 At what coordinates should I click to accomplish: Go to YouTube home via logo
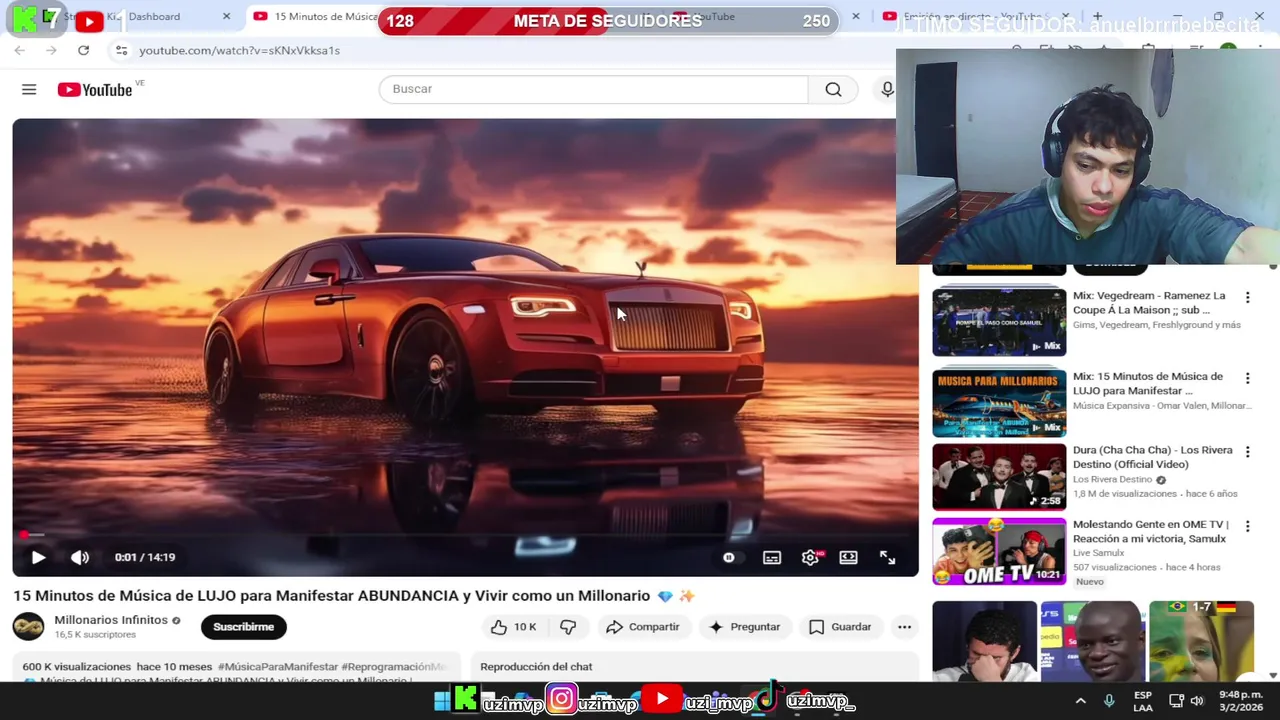(94, 89)
